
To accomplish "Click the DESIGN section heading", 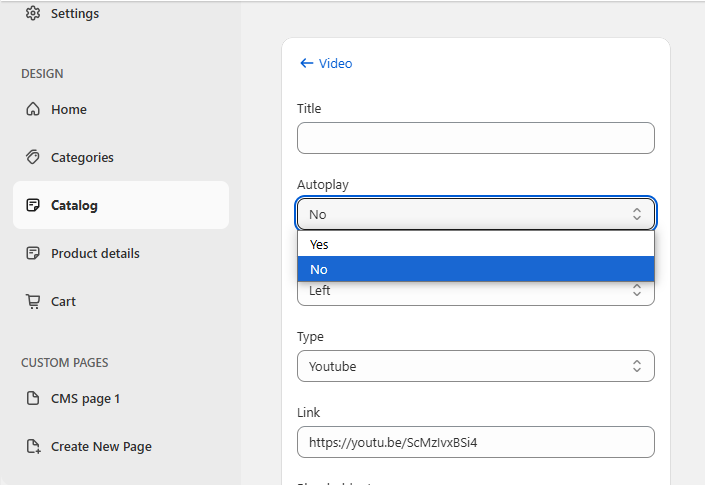I will (42, 74).
